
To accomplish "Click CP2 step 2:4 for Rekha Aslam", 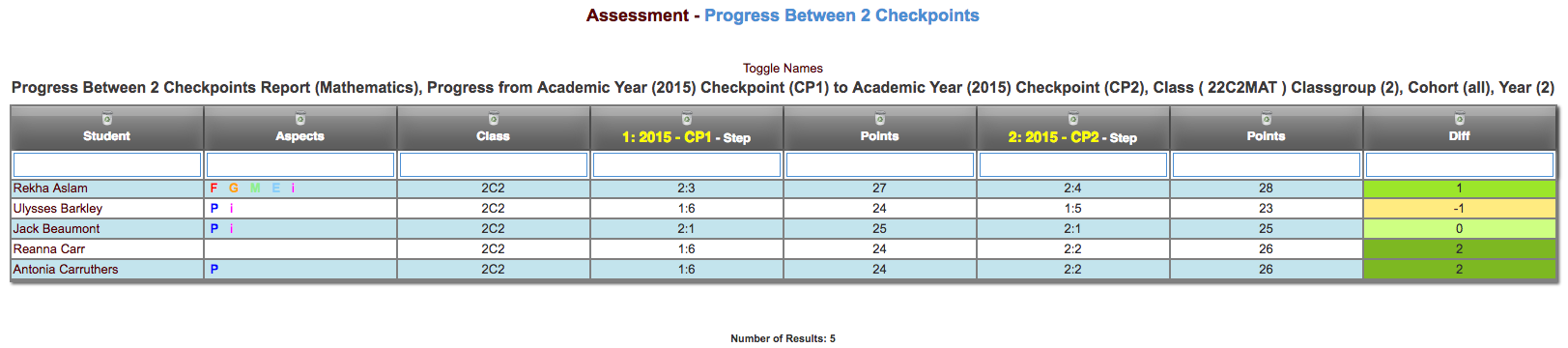I will 1073,188.
